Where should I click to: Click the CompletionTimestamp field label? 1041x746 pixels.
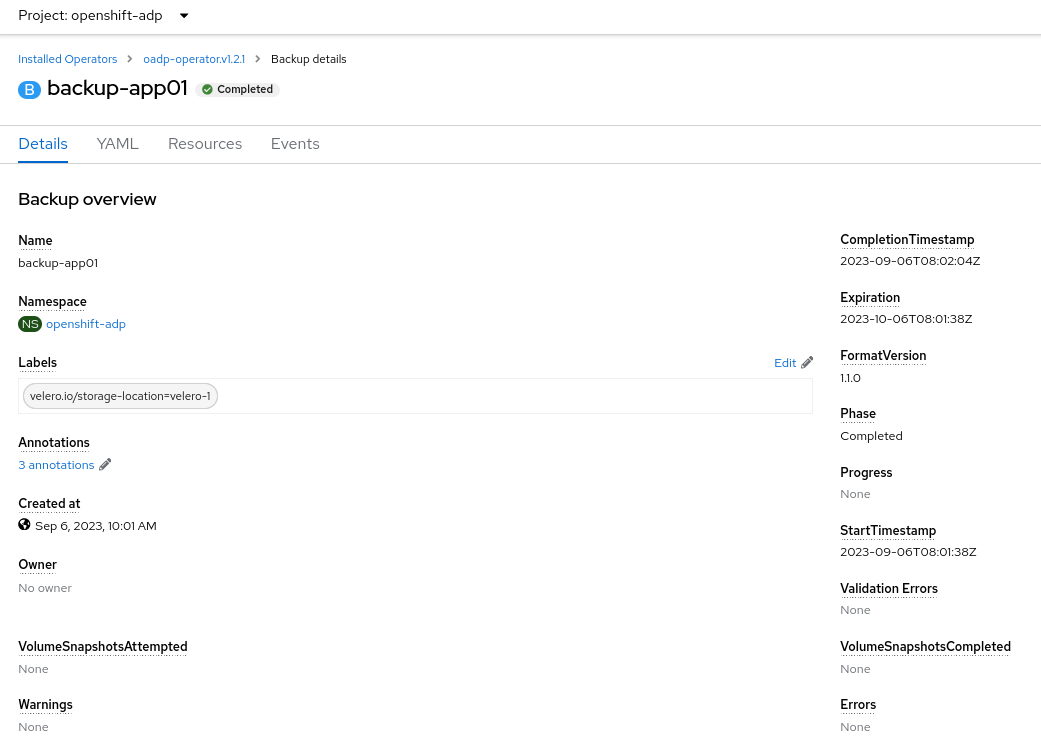[907, 240]
